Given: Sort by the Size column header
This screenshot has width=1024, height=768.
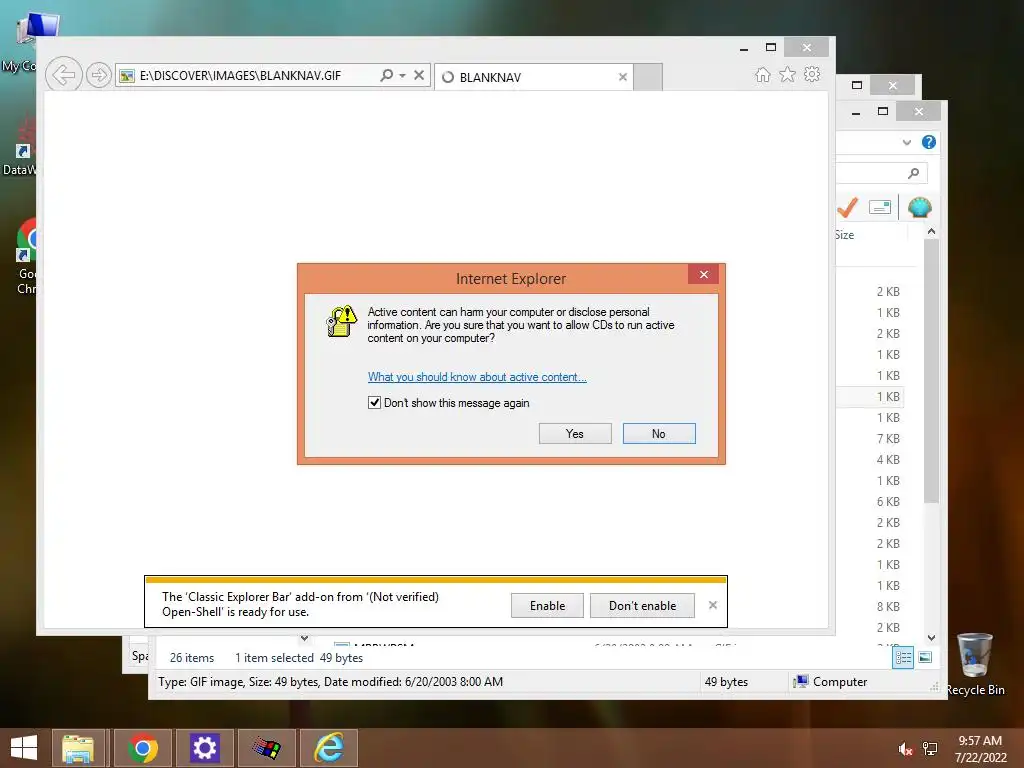Looking at the screenshot, I should (844, 235).
